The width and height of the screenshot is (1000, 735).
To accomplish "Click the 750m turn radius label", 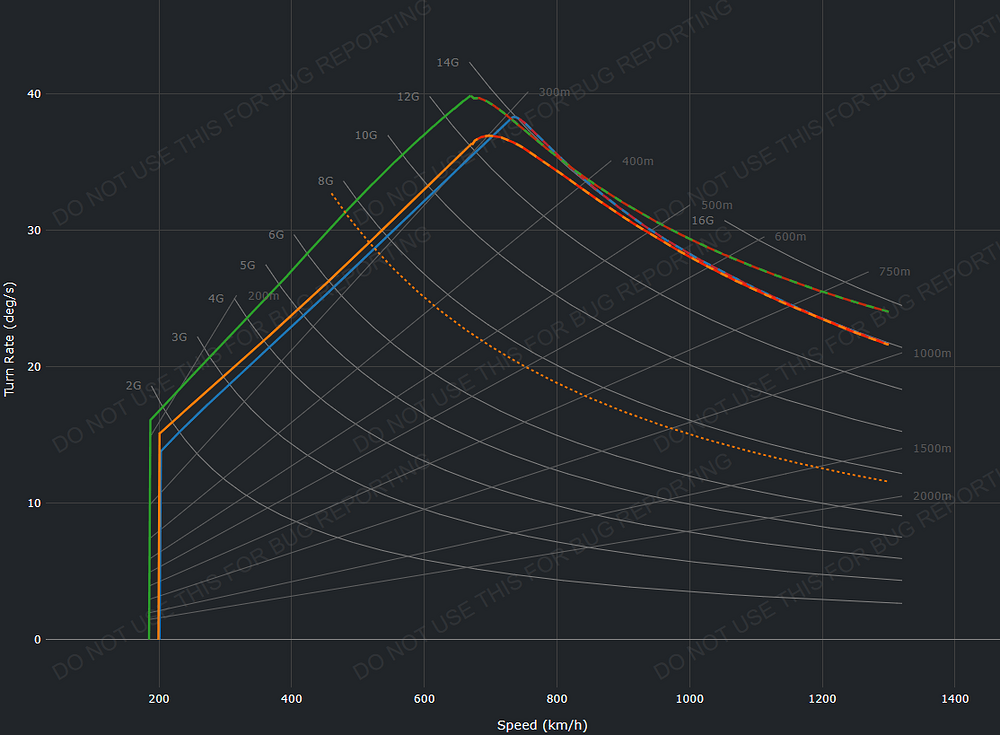I will tap(894, 272).
